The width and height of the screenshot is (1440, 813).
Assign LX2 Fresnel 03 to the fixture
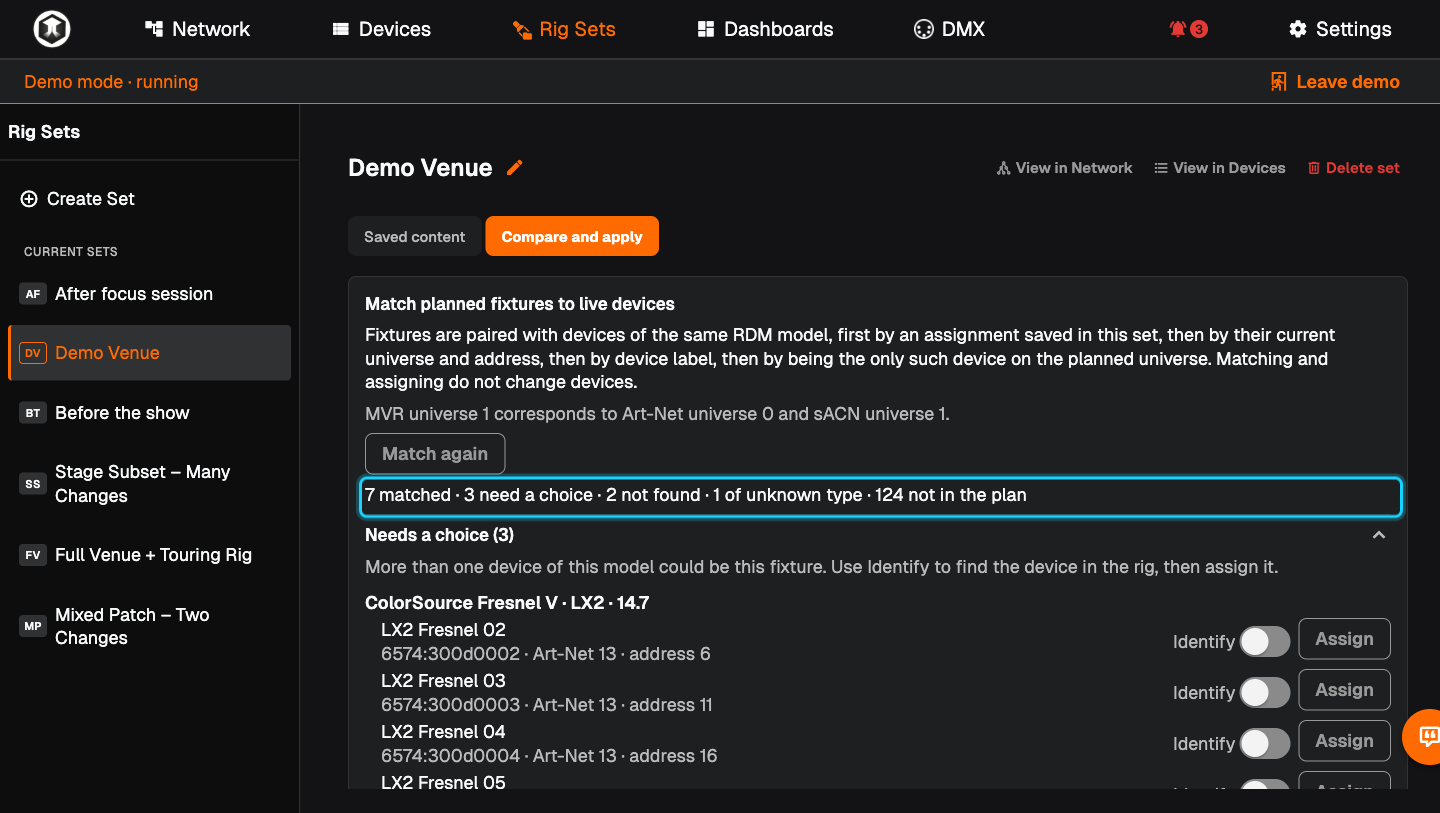(x=1344, y=690)
